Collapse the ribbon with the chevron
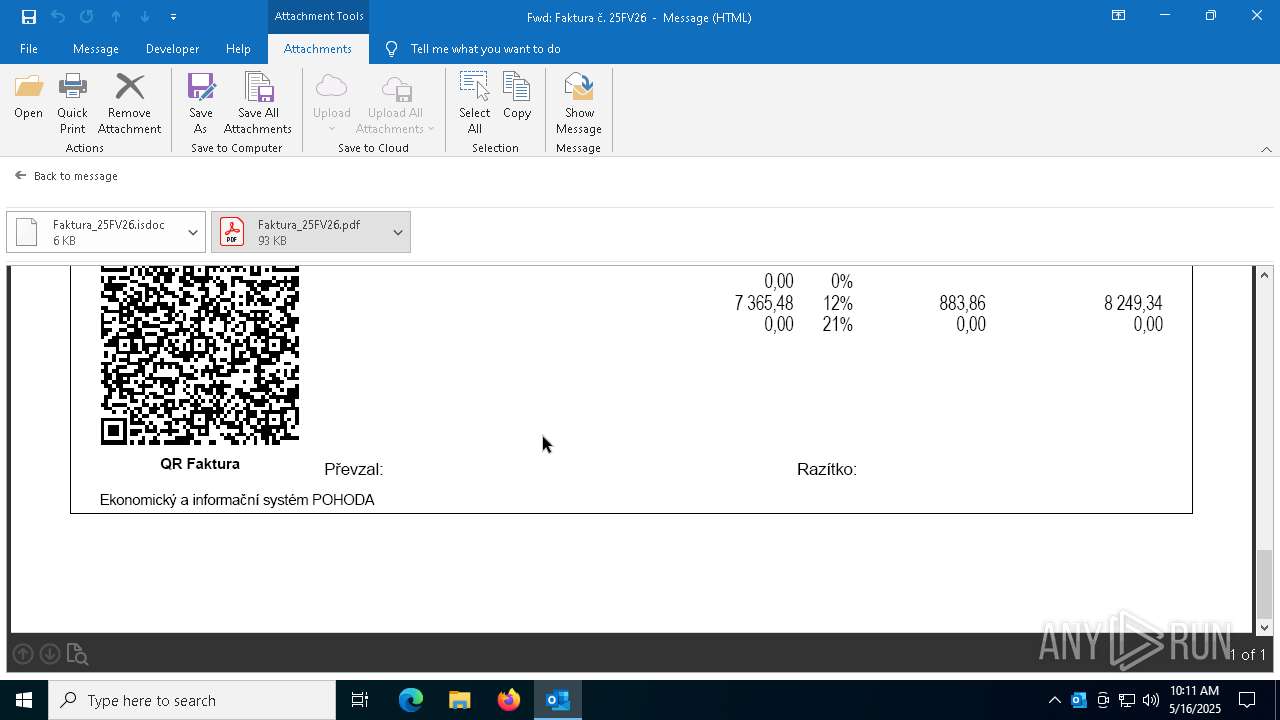 click(1266, 149)
